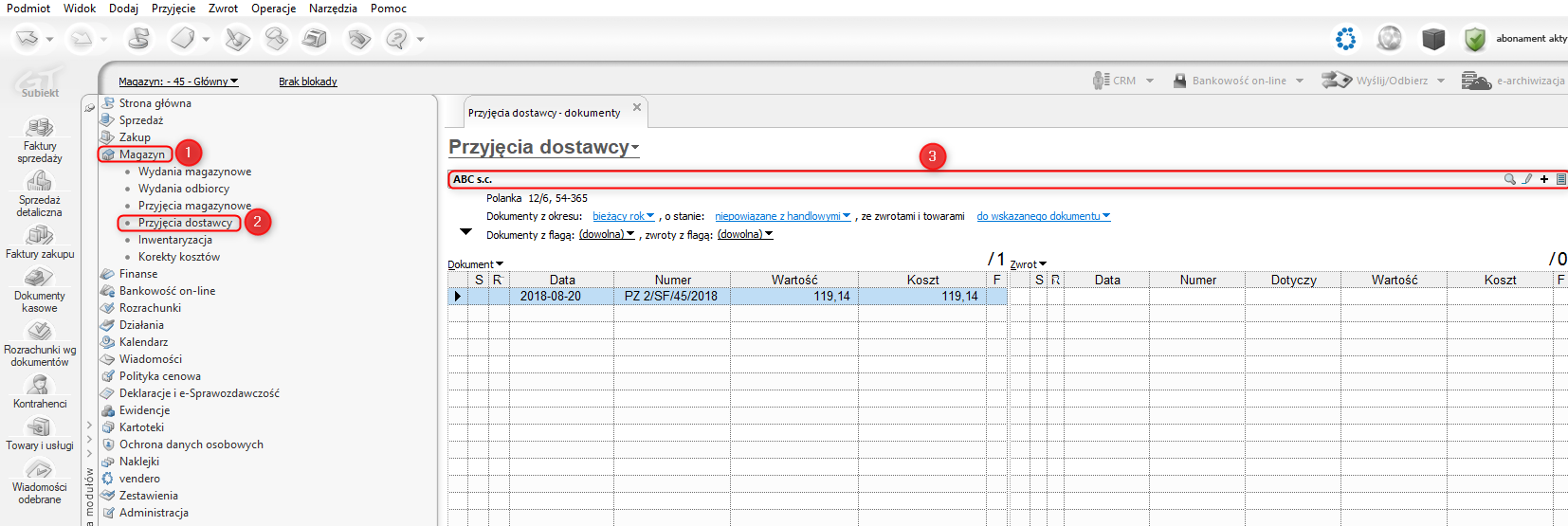Click the pencil edit icon in the contractor field
Viewport: 1568px width, 526px height.
1527,179
